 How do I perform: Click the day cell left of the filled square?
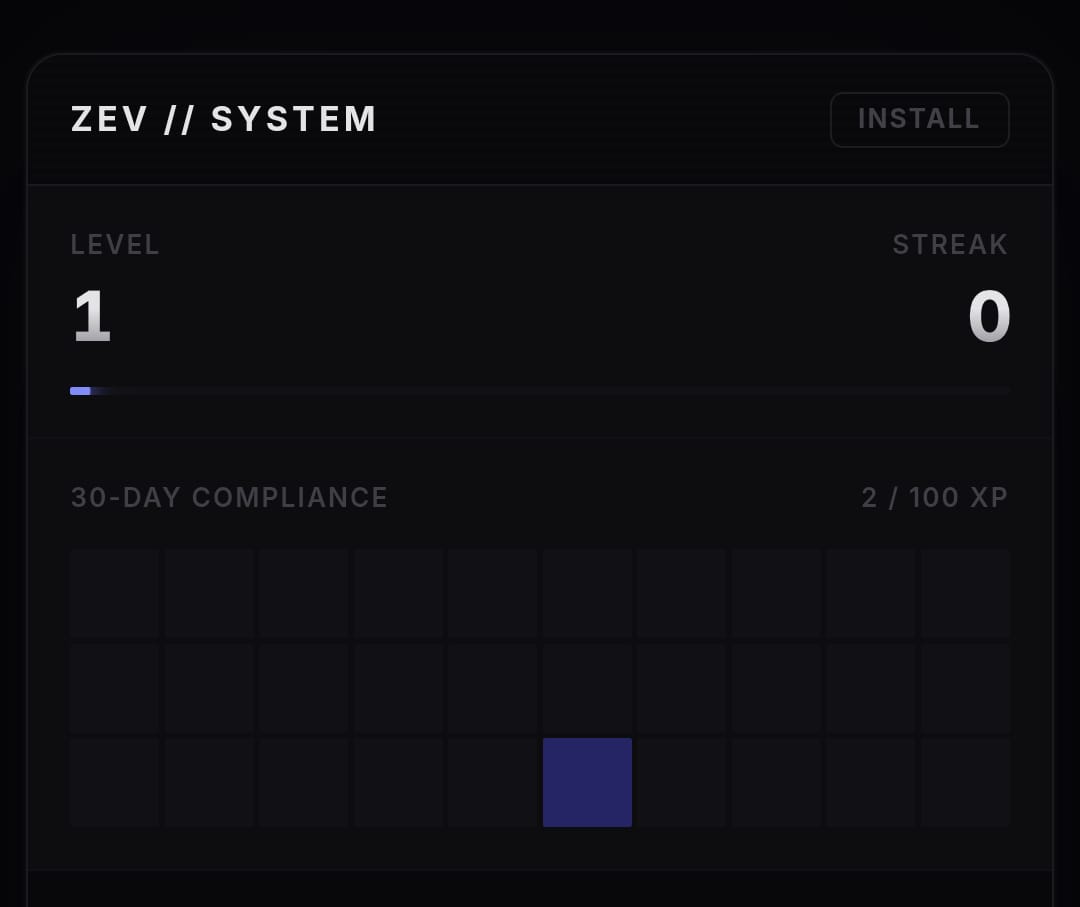492,782
